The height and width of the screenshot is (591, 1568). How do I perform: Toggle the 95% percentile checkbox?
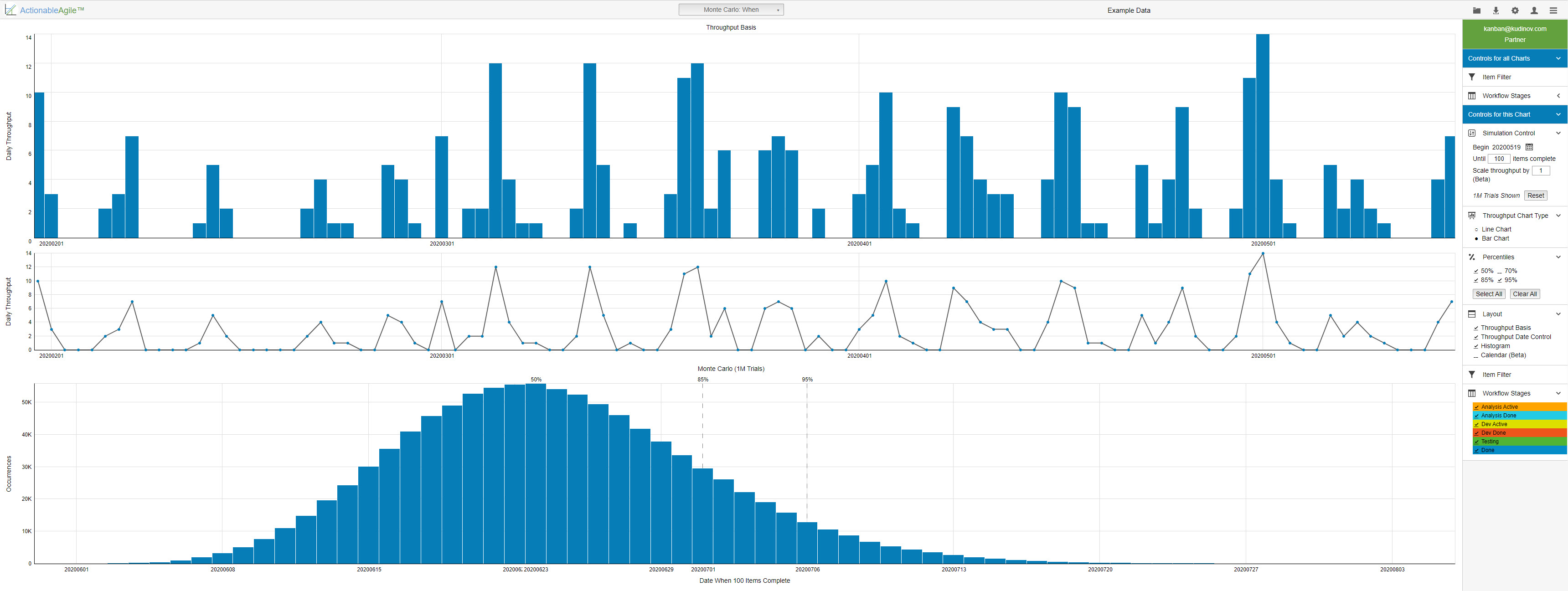pyautogui.click(x=1500, y=280)
